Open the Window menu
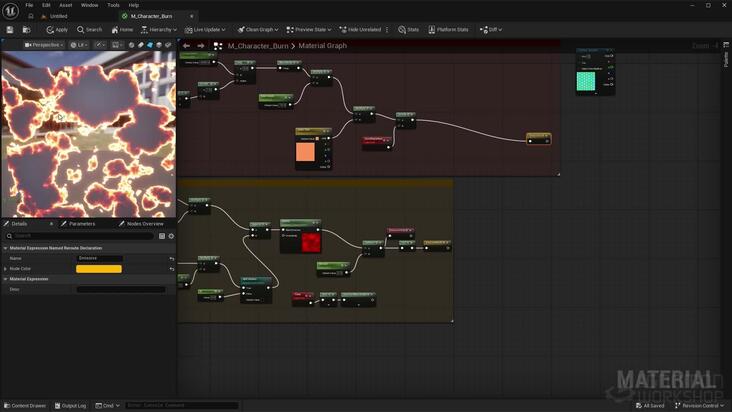This screenshot has height=412, width=732. (x=90, y=5)
